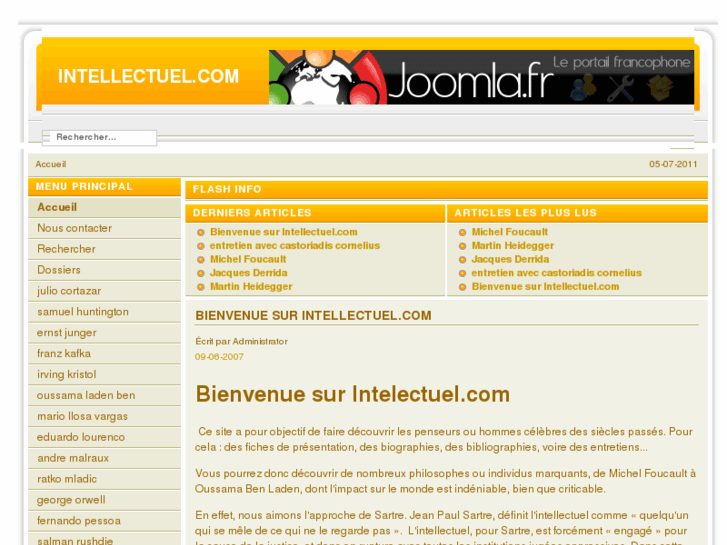
Task: Click the BIENVENUE SUR INTELLECTUEL.COM article heading
Action: tap(313, 316)
